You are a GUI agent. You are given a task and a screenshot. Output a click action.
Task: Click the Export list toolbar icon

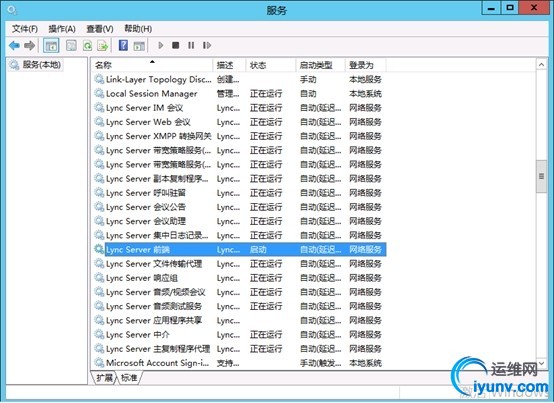(x=103, y=46)
